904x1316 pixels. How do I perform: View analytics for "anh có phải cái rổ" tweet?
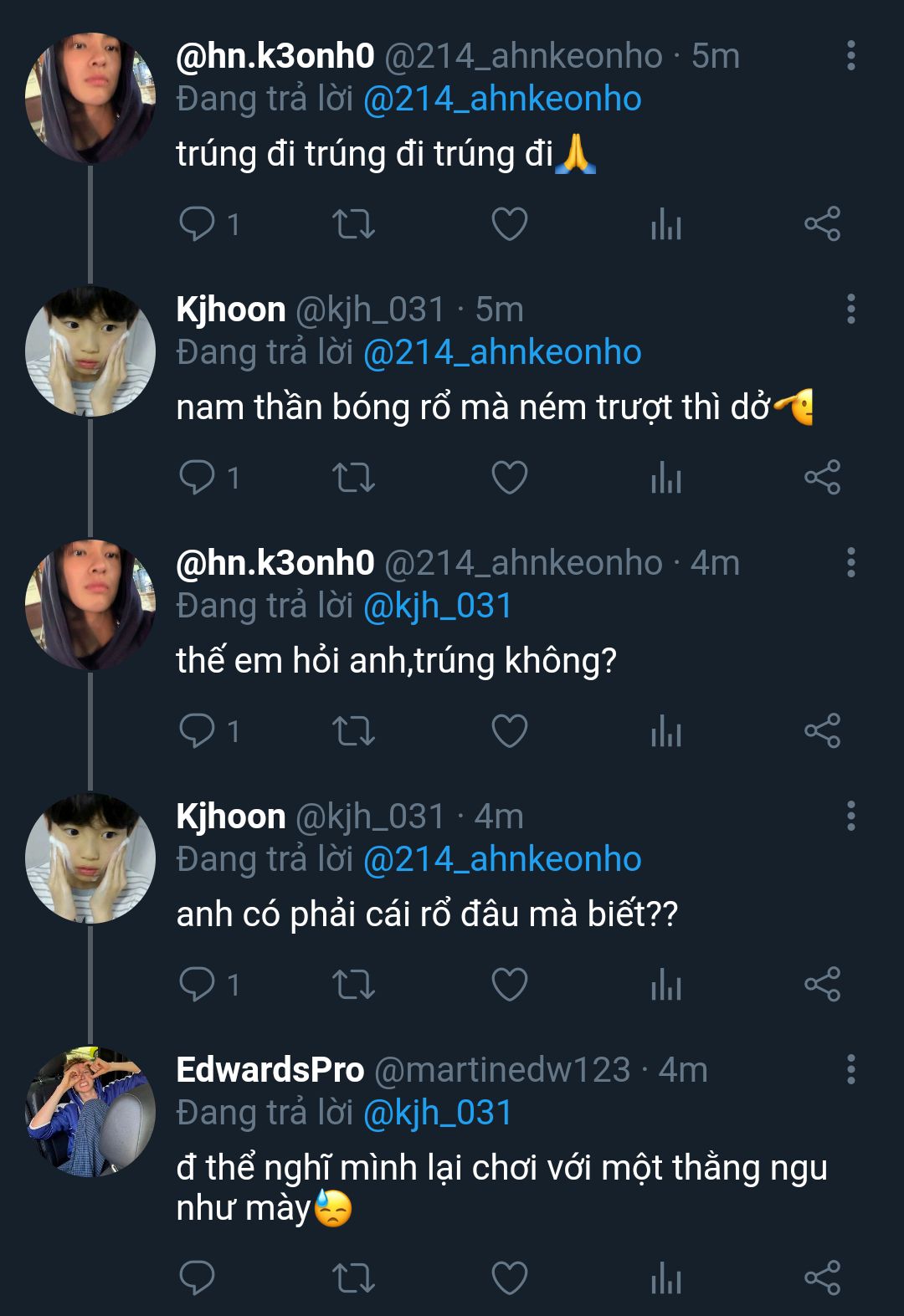(666, 985)
